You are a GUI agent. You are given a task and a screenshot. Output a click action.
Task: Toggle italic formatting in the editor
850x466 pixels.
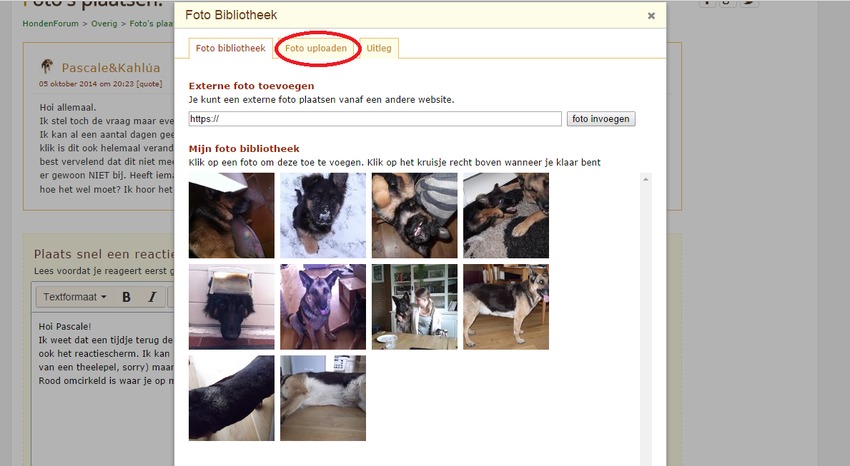point(152,297)
